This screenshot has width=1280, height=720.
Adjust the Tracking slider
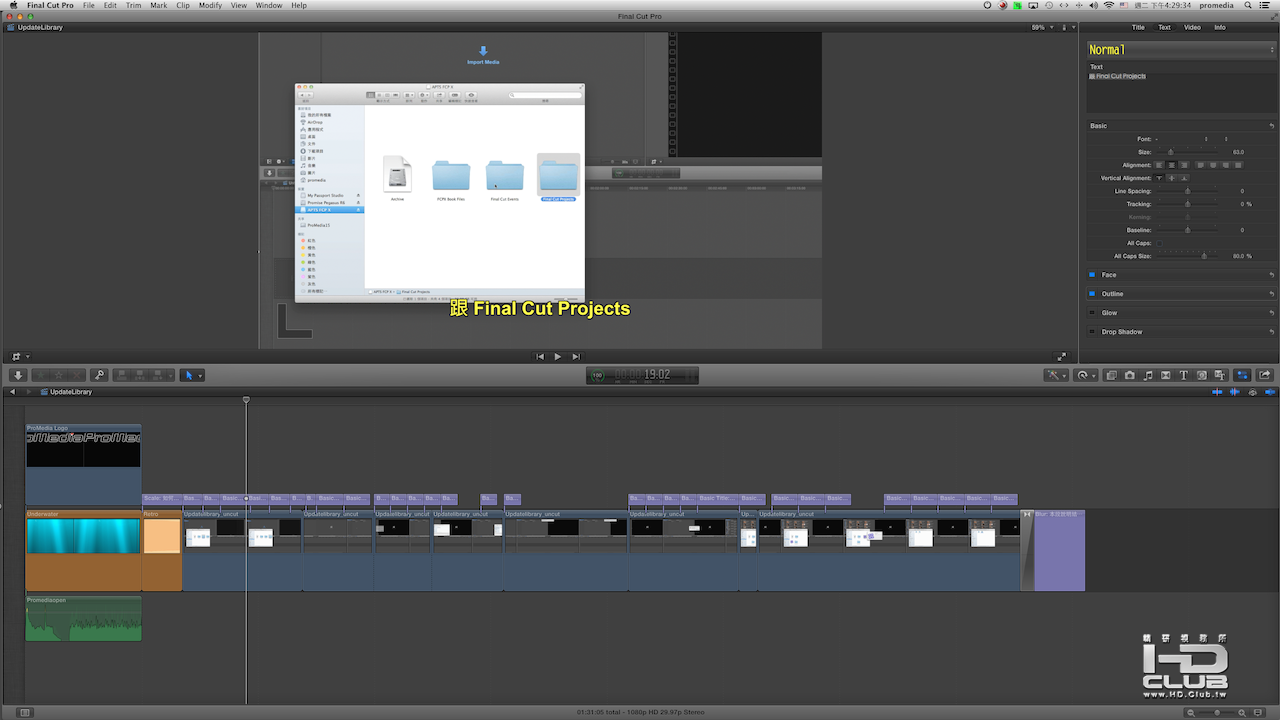1188,204
